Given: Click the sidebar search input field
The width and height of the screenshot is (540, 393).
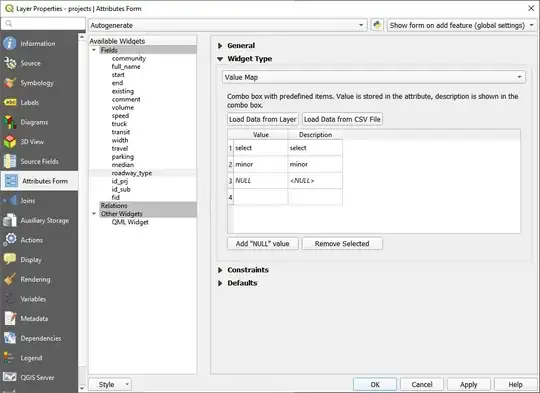Looking at the screenshot, I should pyautogui.click(x=43, y=23).
